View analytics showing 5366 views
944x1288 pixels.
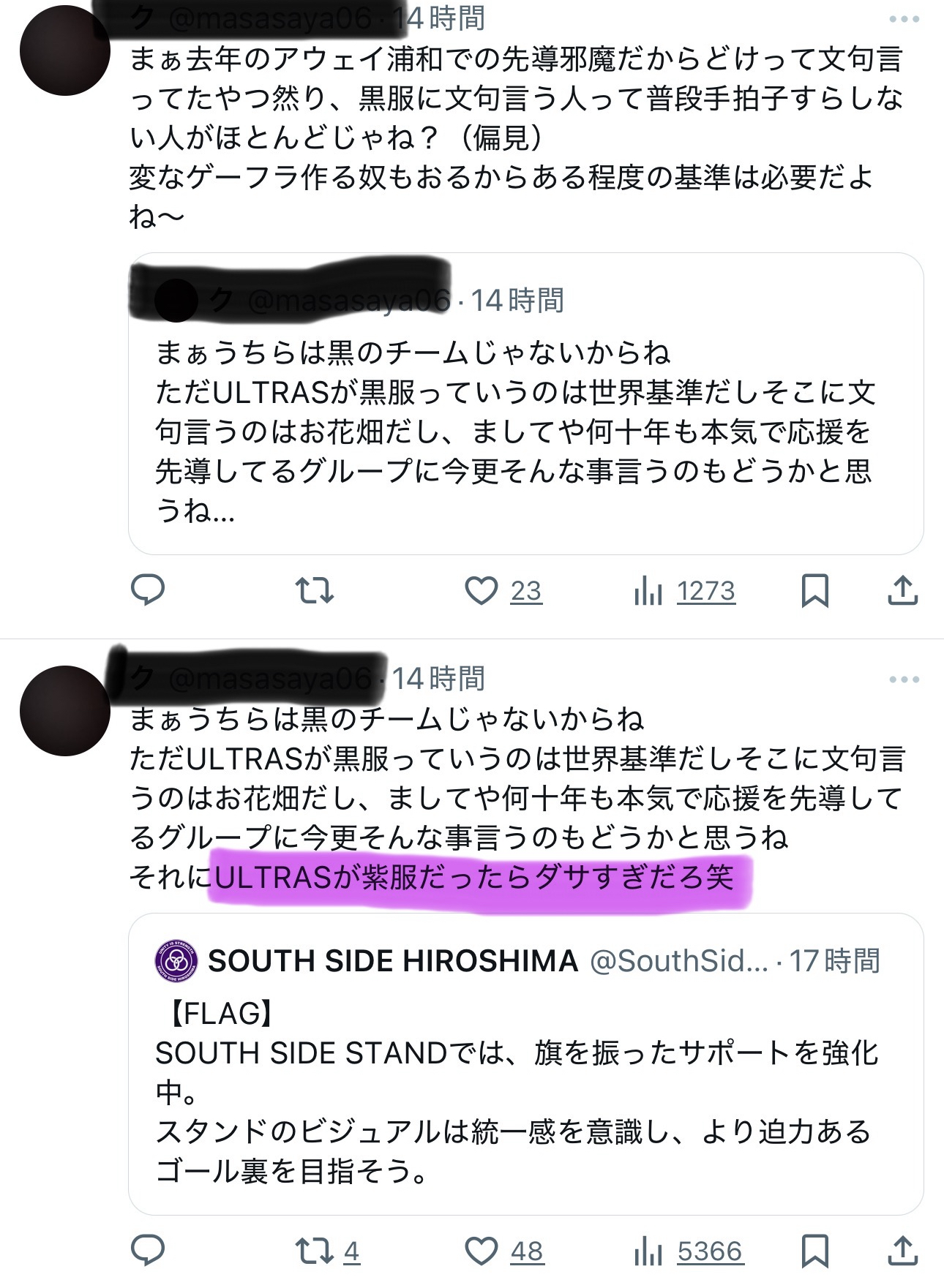pyautogui.click(x=689, y=1251)
